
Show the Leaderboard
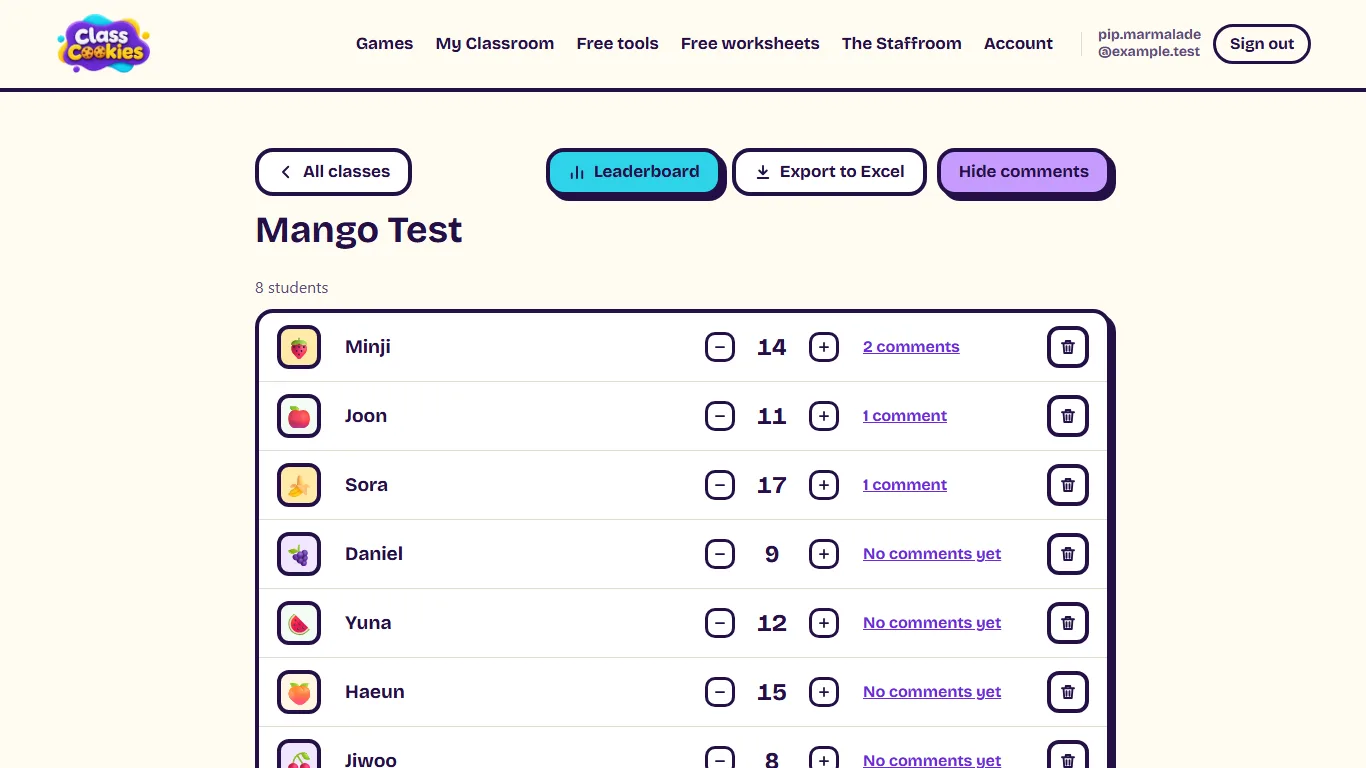[x=634, y=172]
